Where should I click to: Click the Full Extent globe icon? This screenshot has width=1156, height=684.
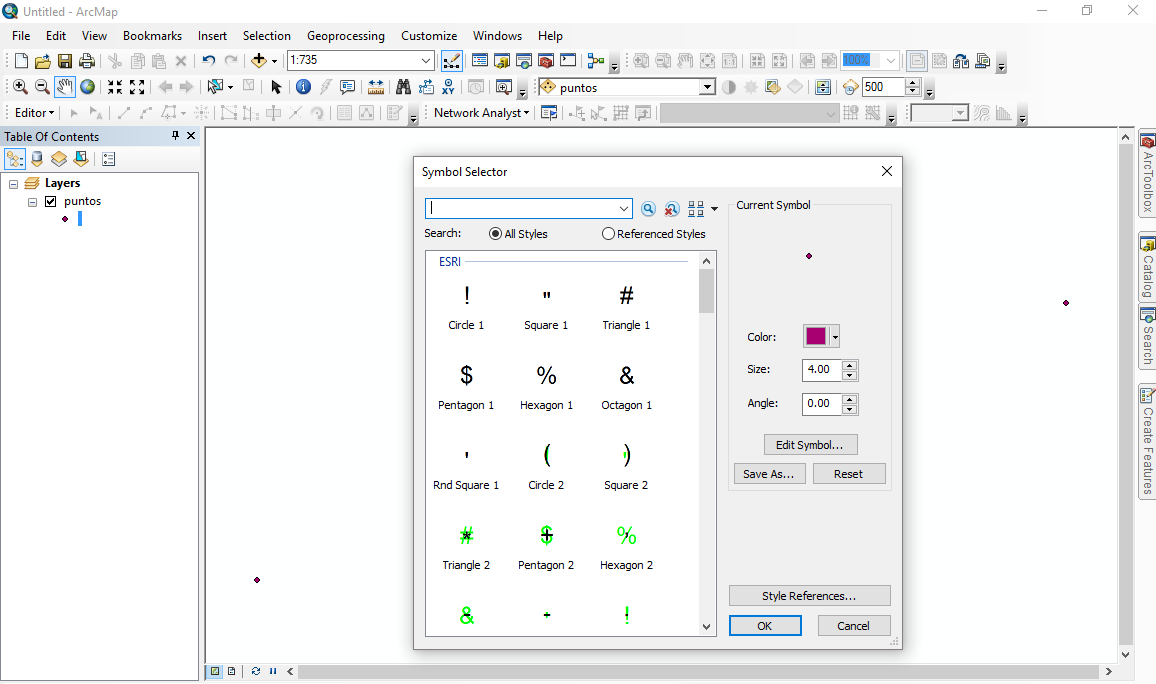pyautogui.click(x=88, y=87)
